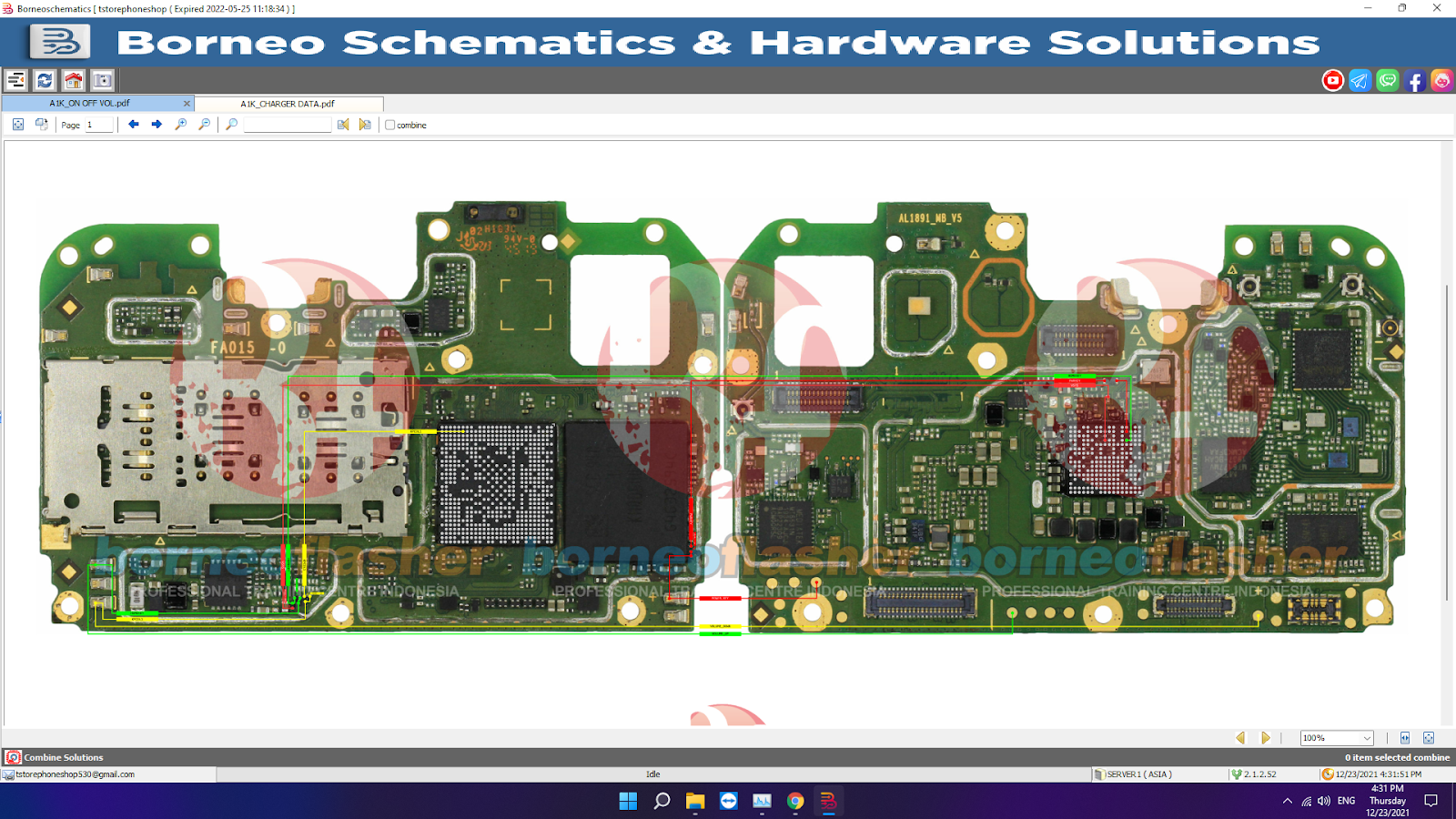Image resolution: width=1456 pixels, height=819 pixels.
Task: Go to previous page with blue left arrow
Action: [x=134, y=125]
